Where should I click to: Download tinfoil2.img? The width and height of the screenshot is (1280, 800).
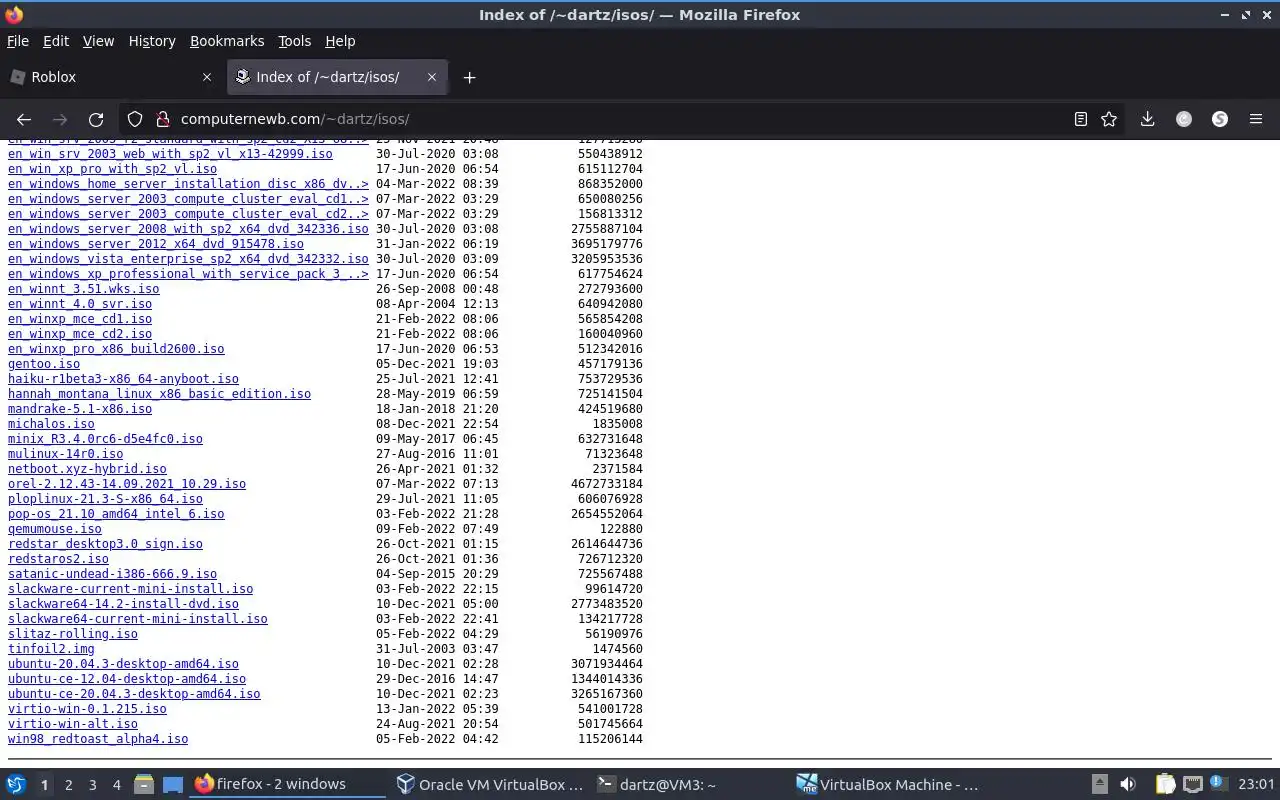51,649
